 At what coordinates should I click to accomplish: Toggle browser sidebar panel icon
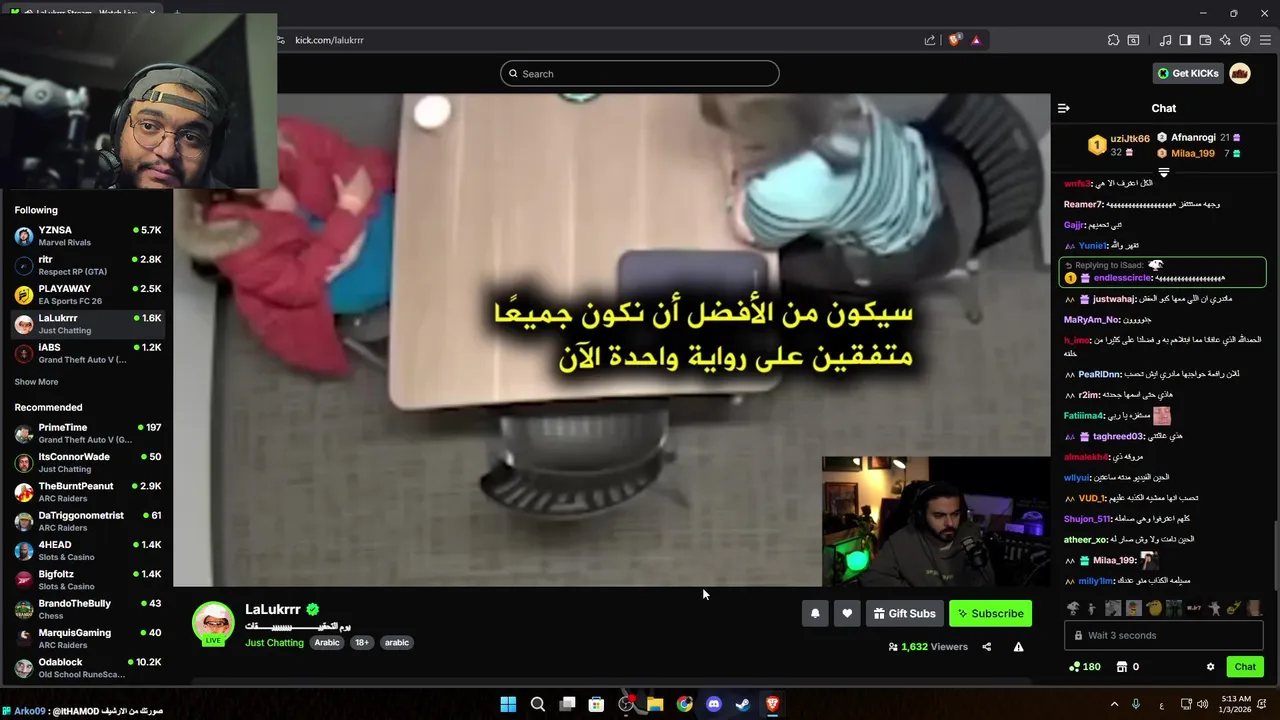pos(1185,40)
